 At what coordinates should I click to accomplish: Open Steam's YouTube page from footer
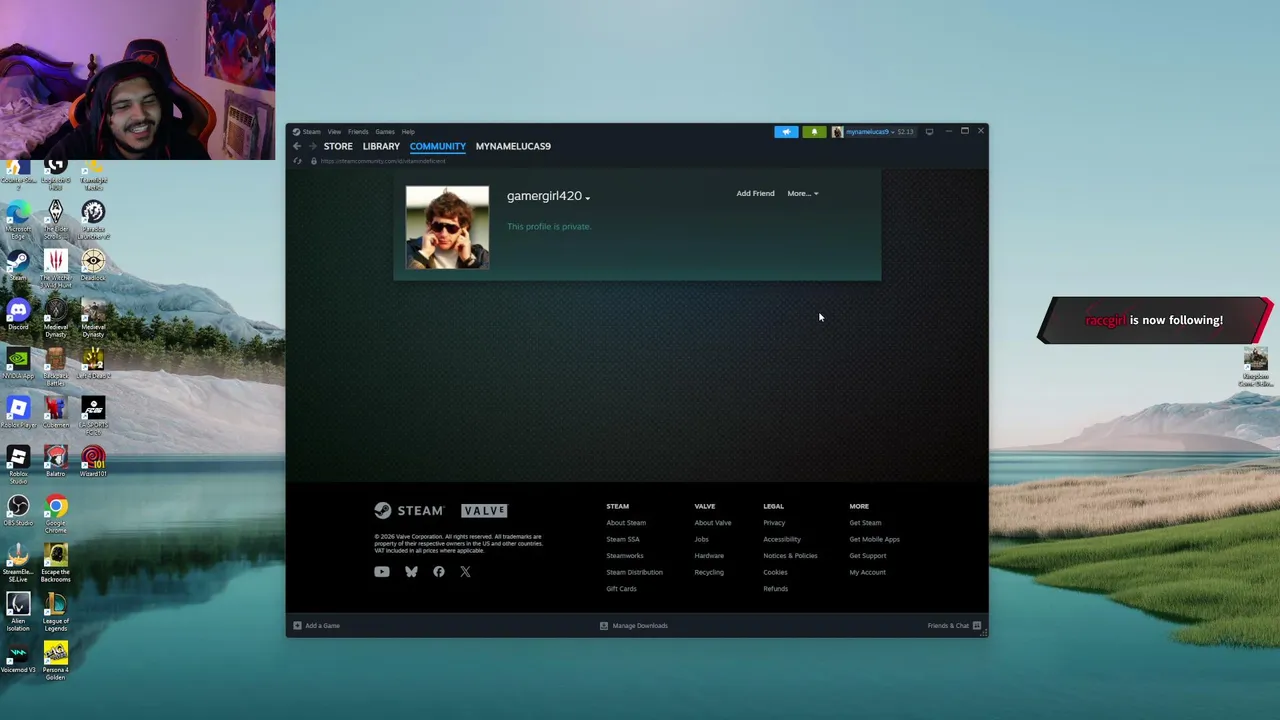click(382, 572)
